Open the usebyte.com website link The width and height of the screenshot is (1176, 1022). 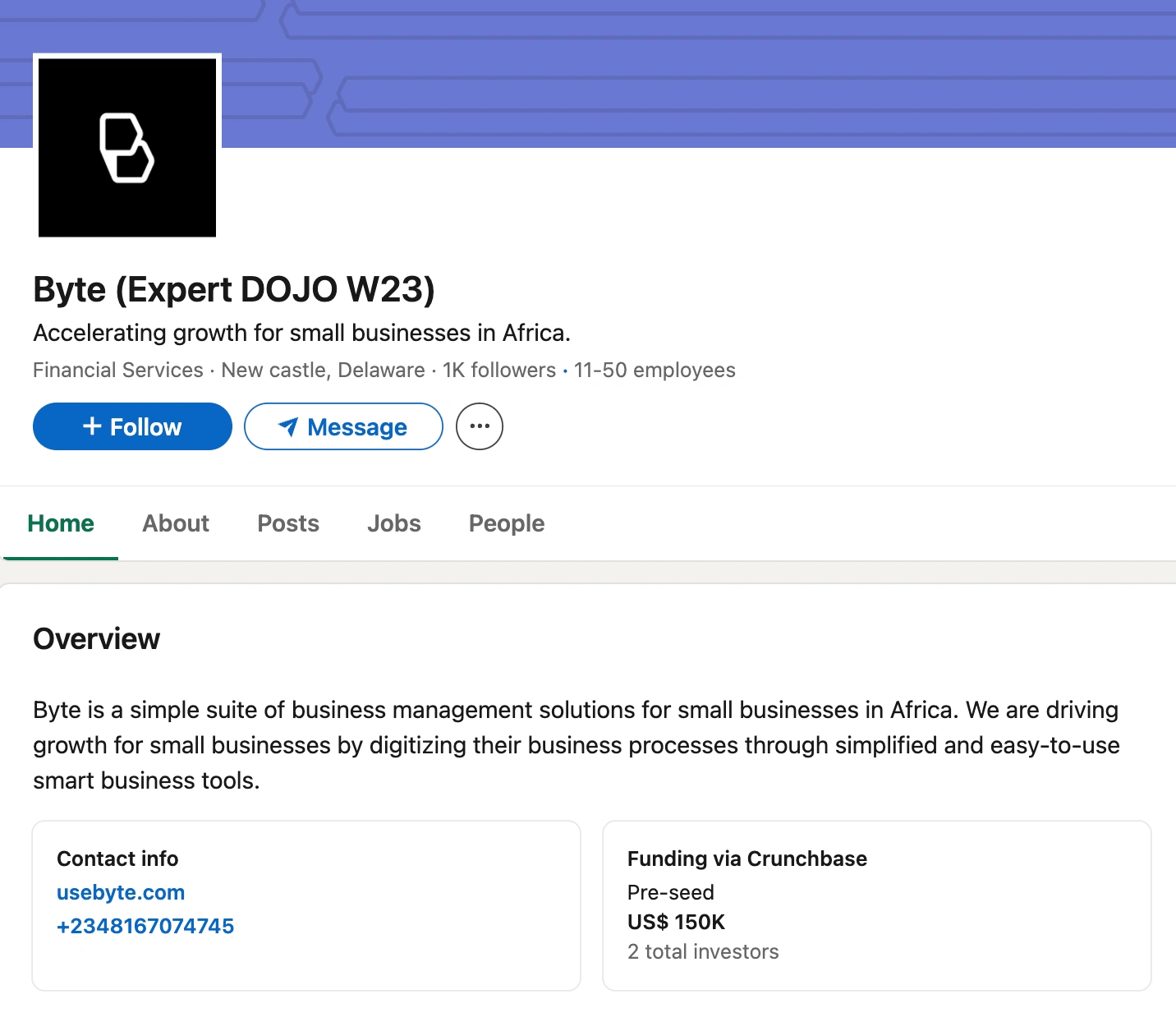click(x=121, y=892)
